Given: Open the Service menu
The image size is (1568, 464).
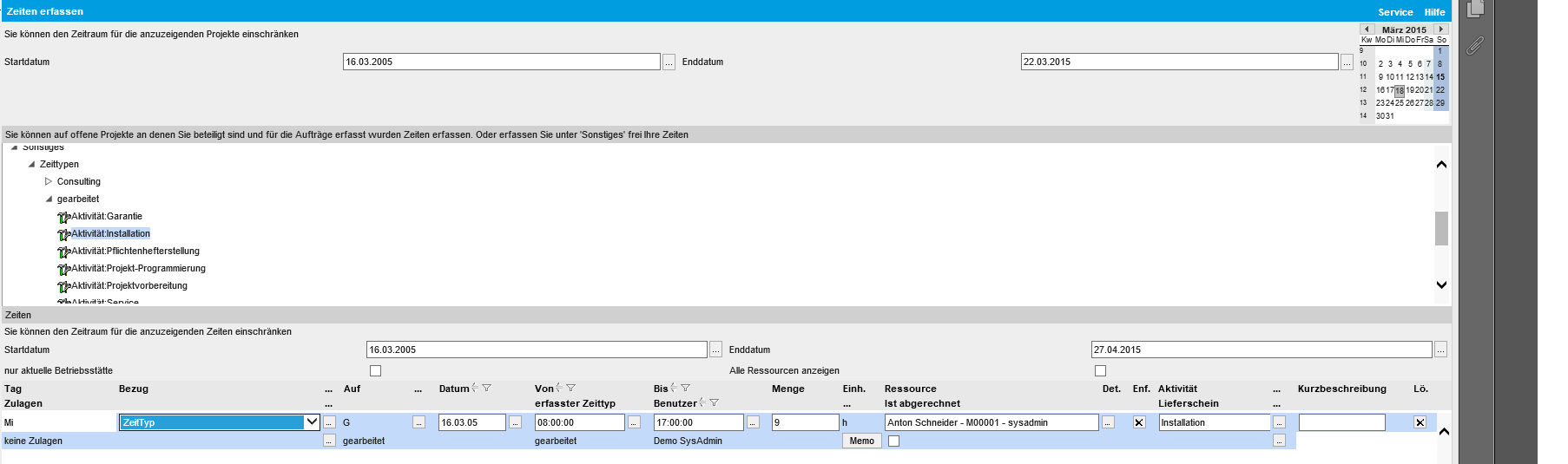Looking at the screenshot, I should [x=1395, y=12].
